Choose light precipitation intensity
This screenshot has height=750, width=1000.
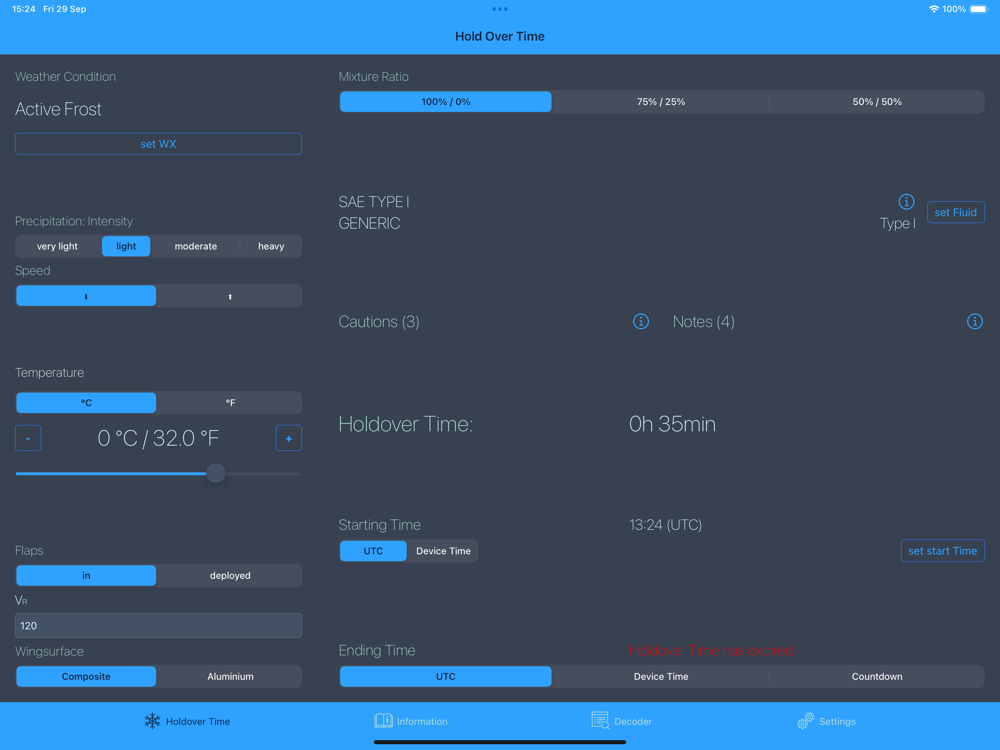coord(126,246)
